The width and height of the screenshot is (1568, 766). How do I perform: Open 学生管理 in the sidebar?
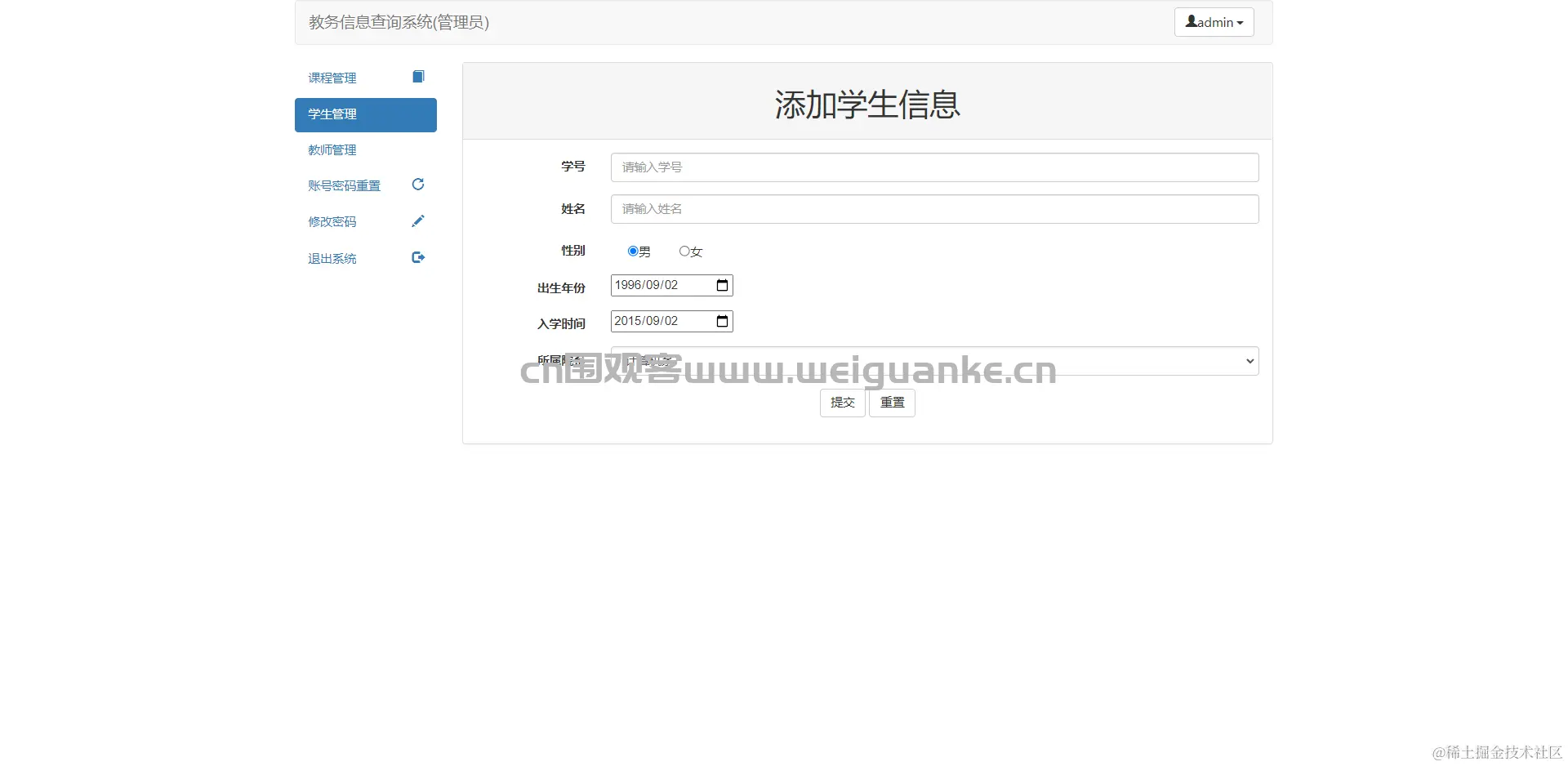coord(366,114)
